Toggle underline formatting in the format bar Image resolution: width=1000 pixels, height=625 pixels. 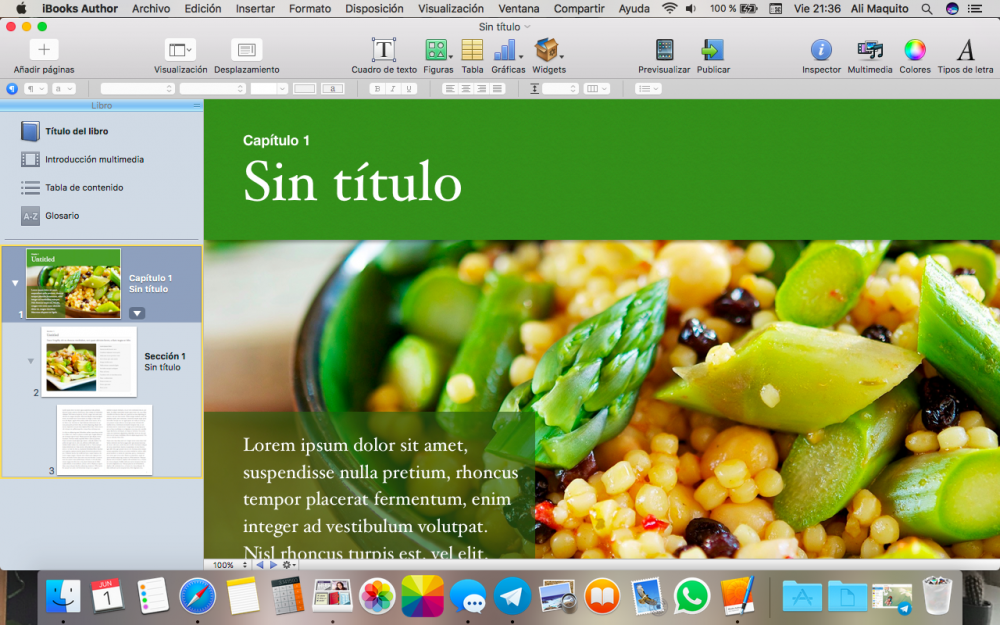pyautogui.click(x=408, y=89)
